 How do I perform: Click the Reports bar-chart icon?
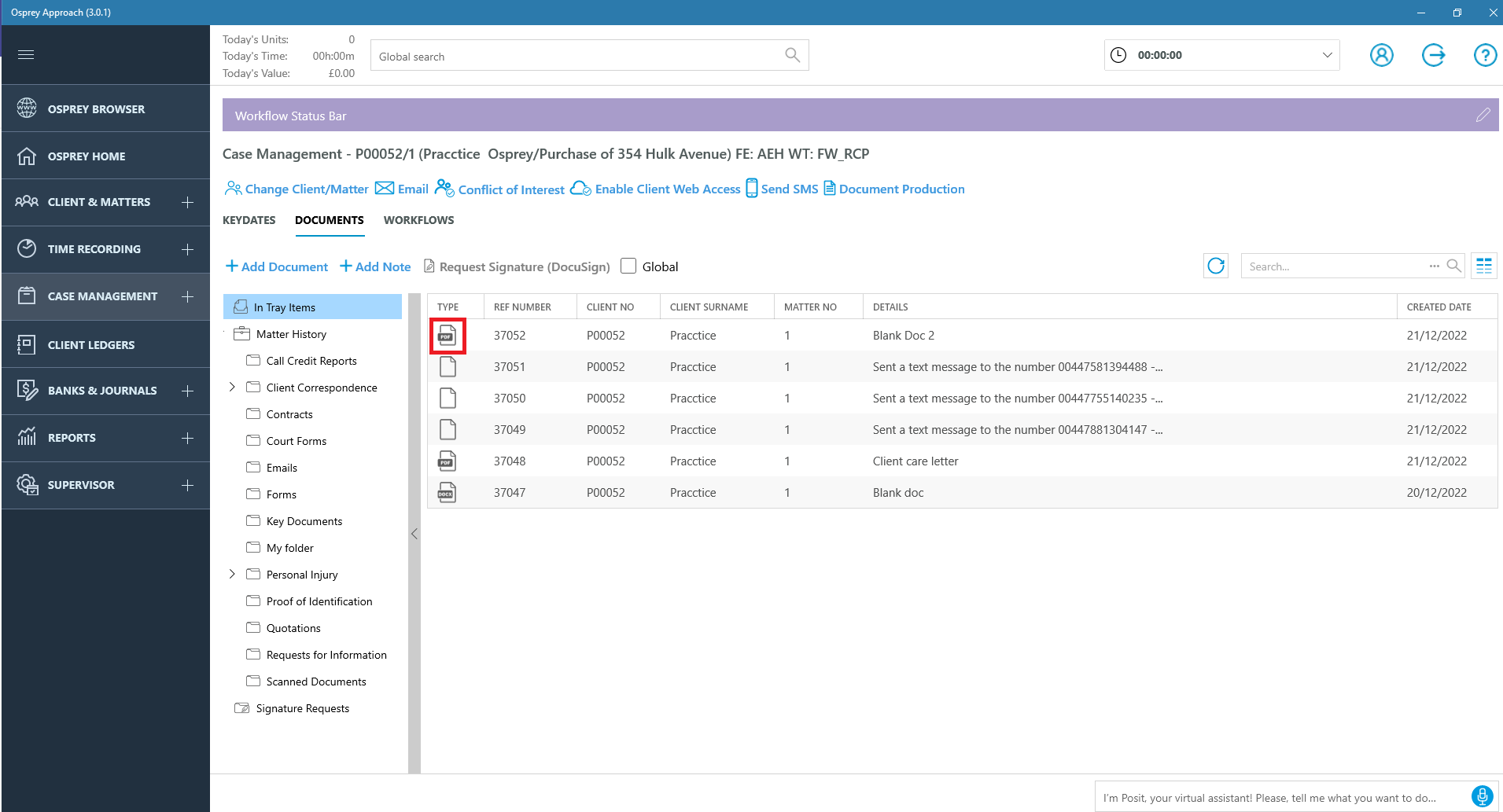click(x=28, y=438)
